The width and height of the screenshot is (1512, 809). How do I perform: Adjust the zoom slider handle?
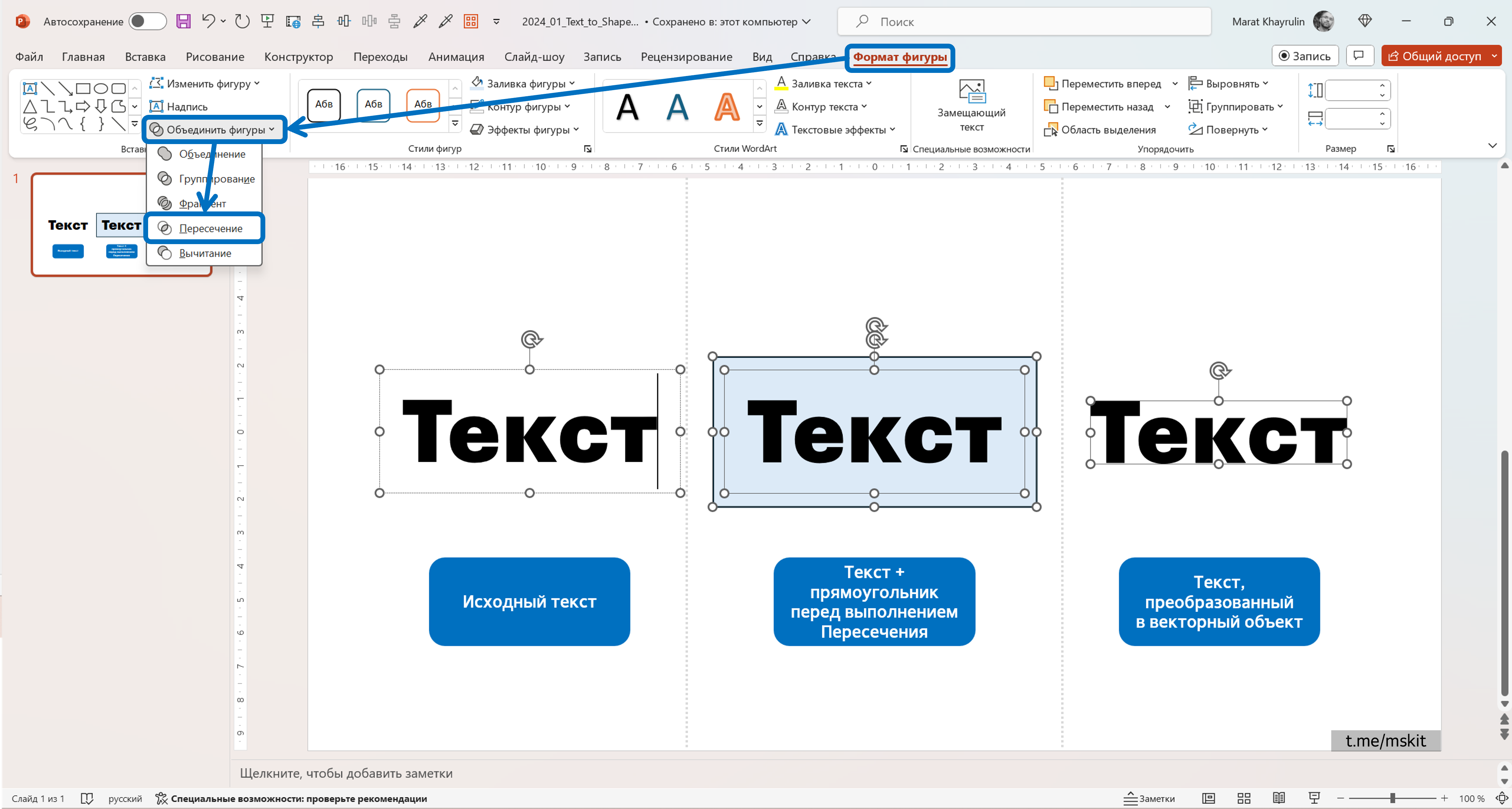pyautogui.click(x=1392, y=798)
